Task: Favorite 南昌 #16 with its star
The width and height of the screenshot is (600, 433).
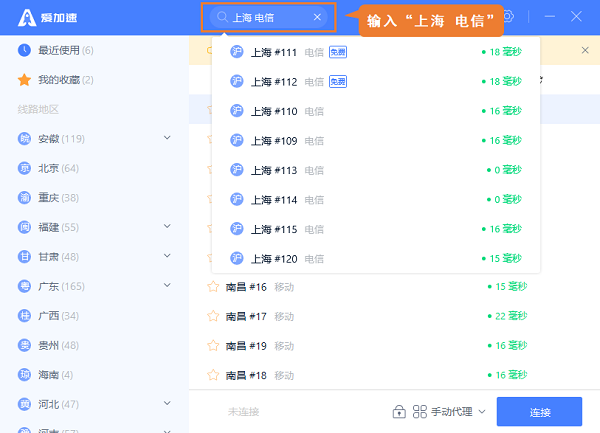Action: (x=213, y=286)
